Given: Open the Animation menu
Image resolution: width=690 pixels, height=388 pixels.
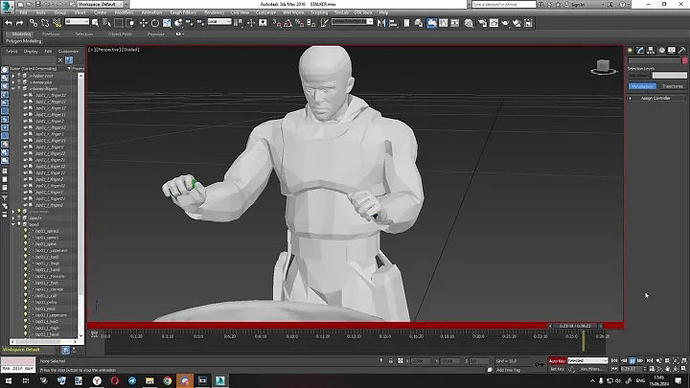Looking at the screenshot, I should pos(151,13).
